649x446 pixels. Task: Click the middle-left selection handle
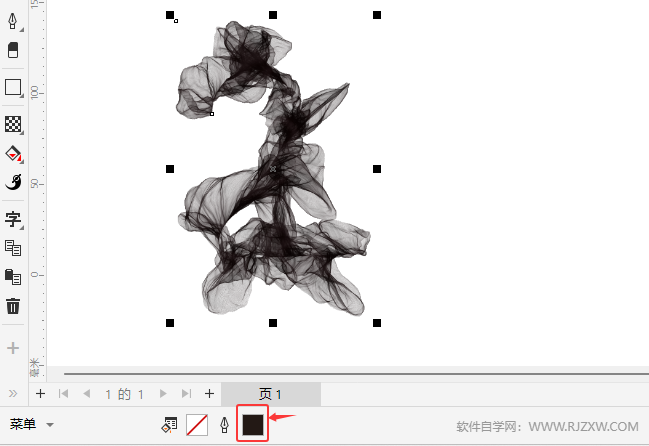click(x=170, y=169)
